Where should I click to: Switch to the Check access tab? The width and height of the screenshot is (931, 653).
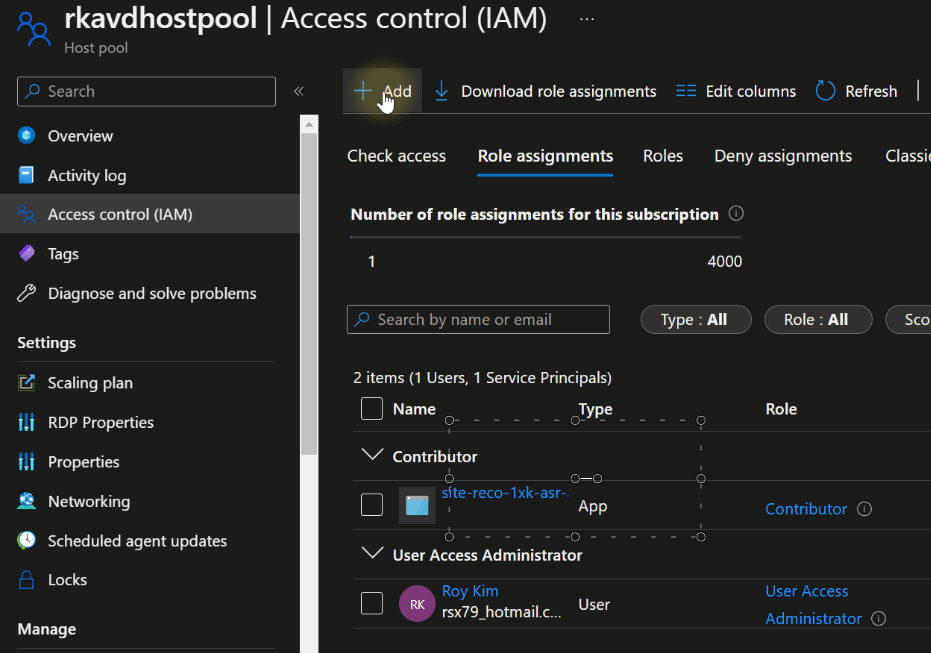tap(396, 156)
